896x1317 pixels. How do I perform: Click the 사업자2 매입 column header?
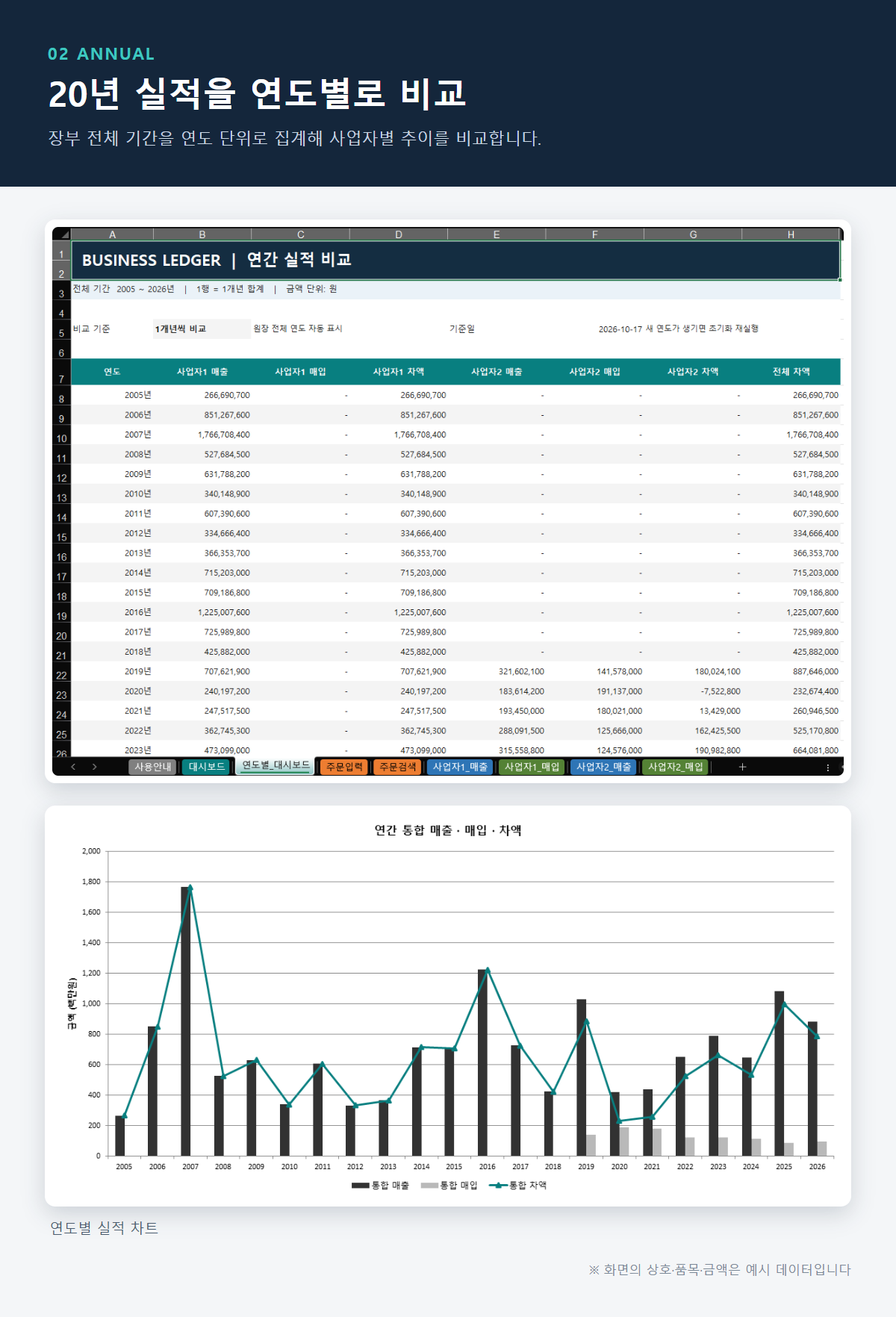(x=595, y=372)
